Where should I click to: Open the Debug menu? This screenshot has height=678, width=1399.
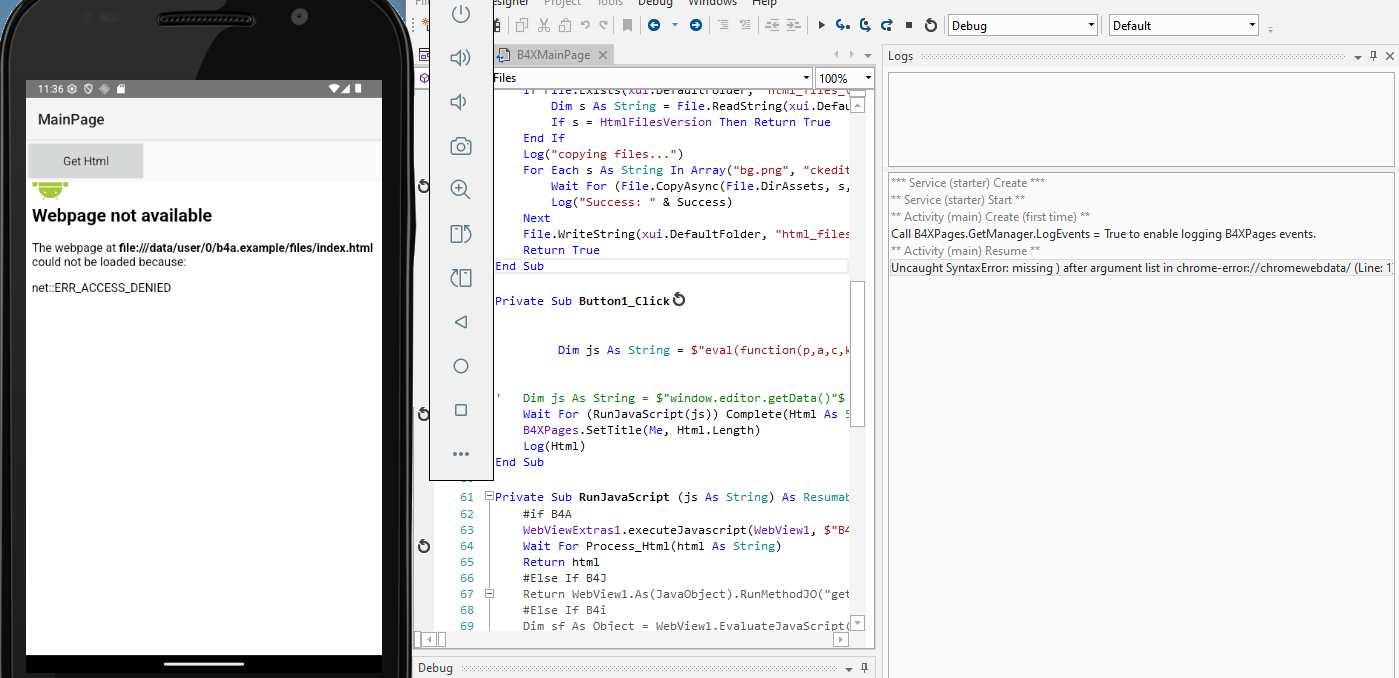[x=655, y=3]
